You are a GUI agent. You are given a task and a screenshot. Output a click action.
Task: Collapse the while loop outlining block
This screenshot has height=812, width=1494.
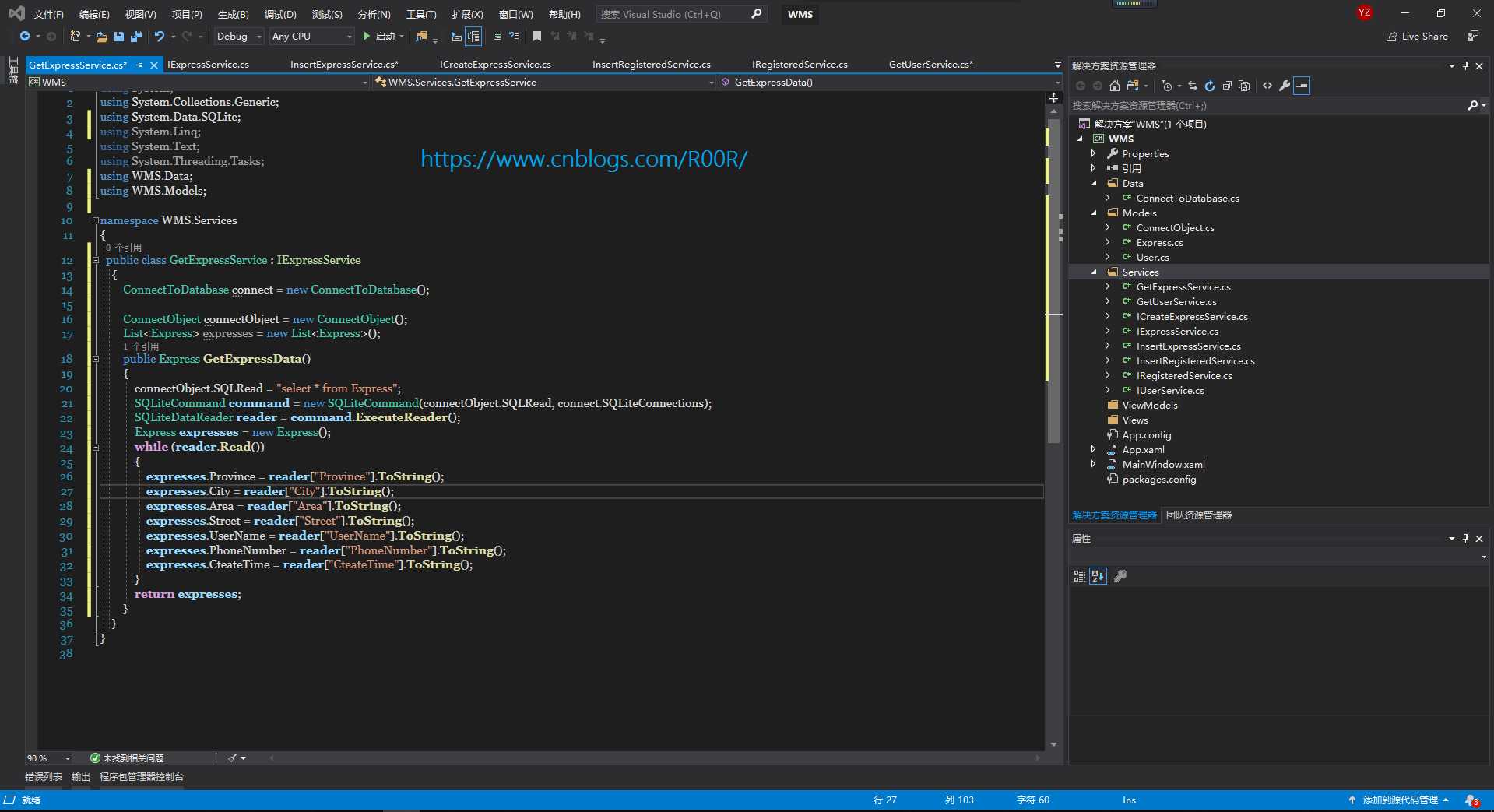[96, 448]
